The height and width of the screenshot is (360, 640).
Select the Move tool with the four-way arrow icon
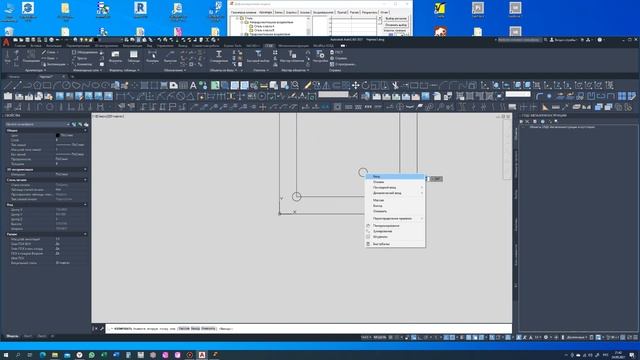click(x=356, y=85)
